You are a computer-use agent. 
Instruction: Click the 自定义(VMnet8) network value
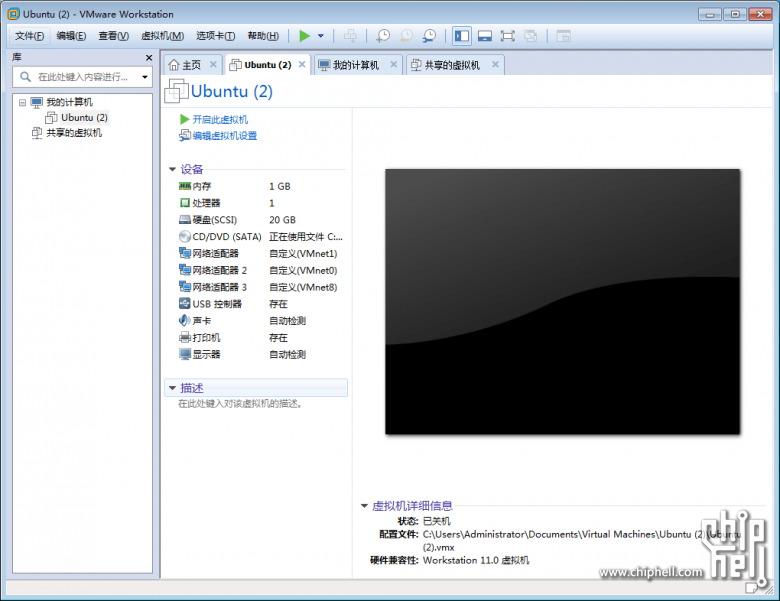[x=303, y=287]
